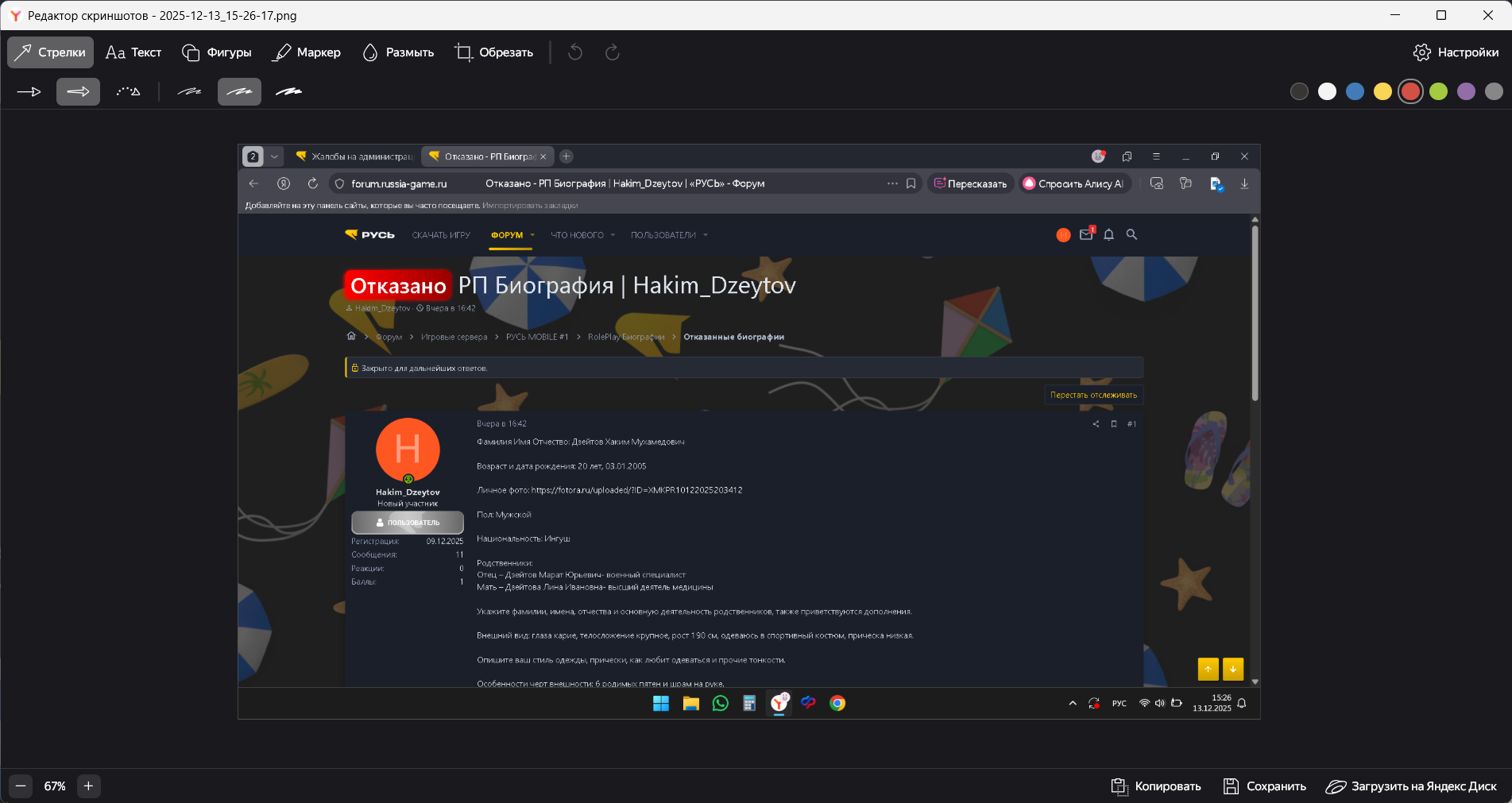Select the Blur (Размыть) tool
The height and width of the screenshot is (803, 1512).
click(398, 52)
